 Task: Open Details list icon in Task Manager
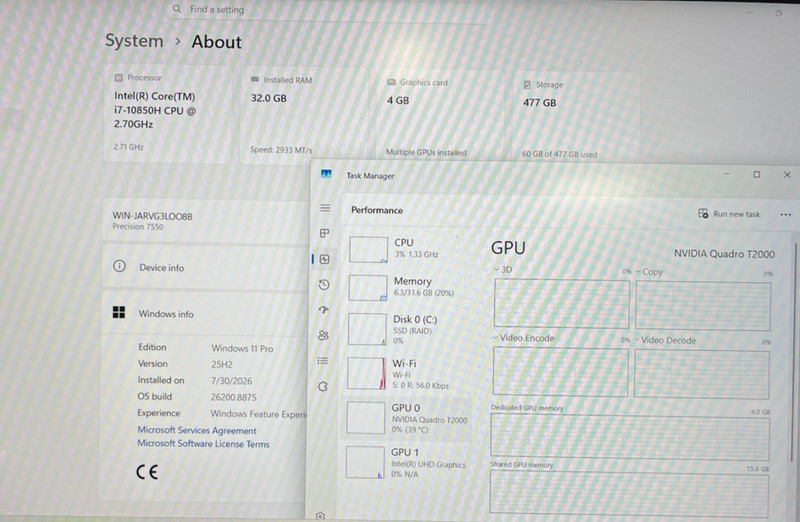322,361
